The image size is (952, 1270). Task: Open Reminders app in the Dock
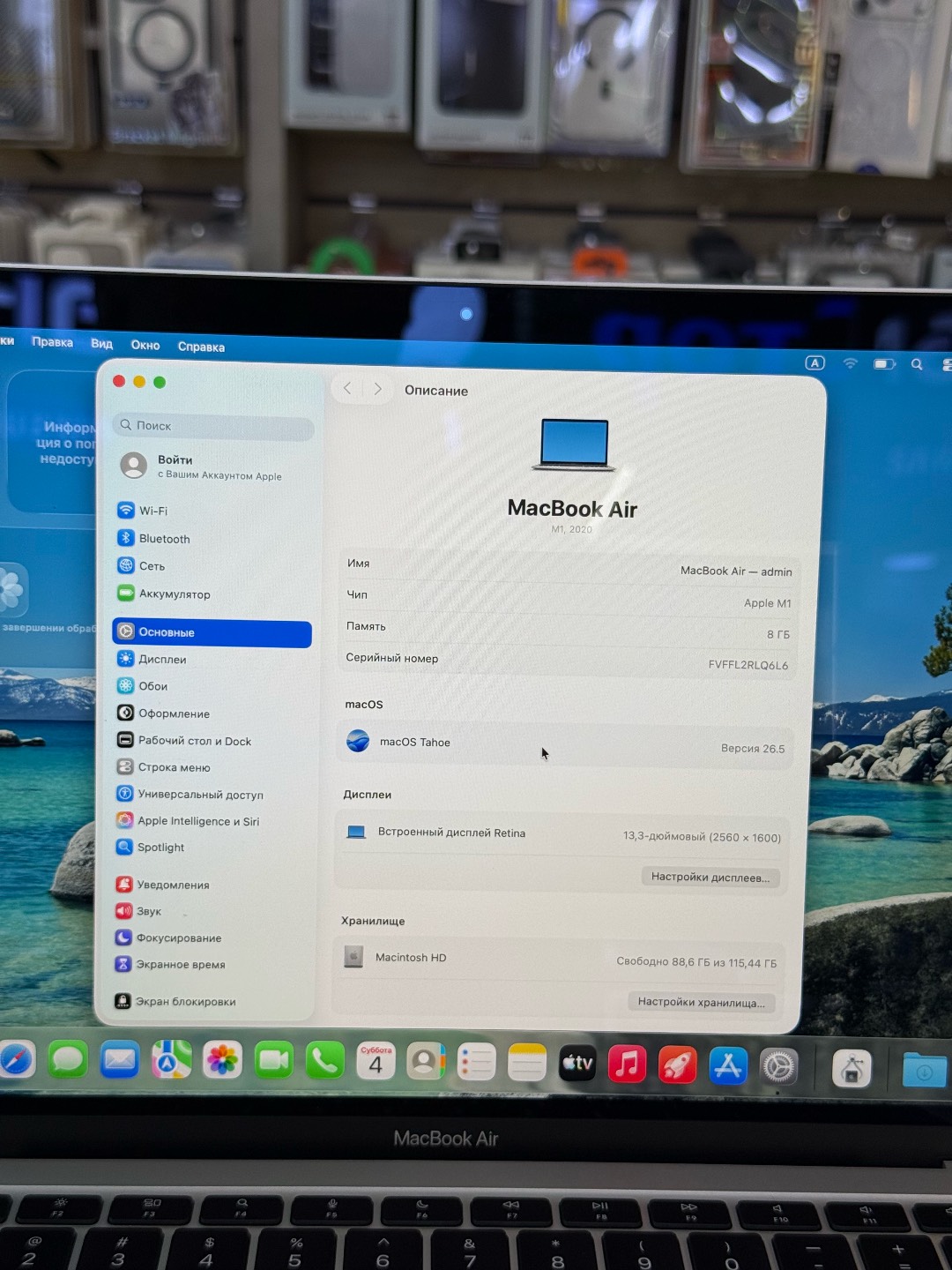(476, 1063)
